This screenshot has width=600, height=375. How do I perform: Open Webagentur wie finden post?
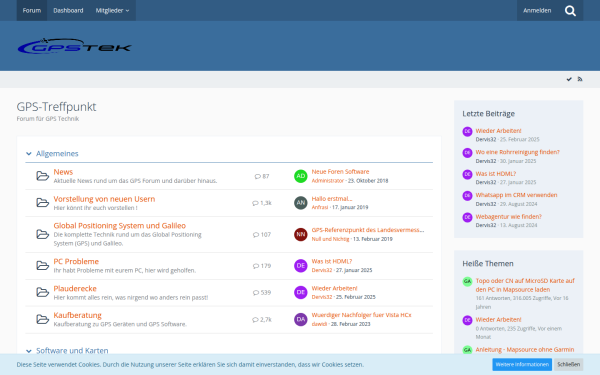pyautogui.click(x=509, y=217)
